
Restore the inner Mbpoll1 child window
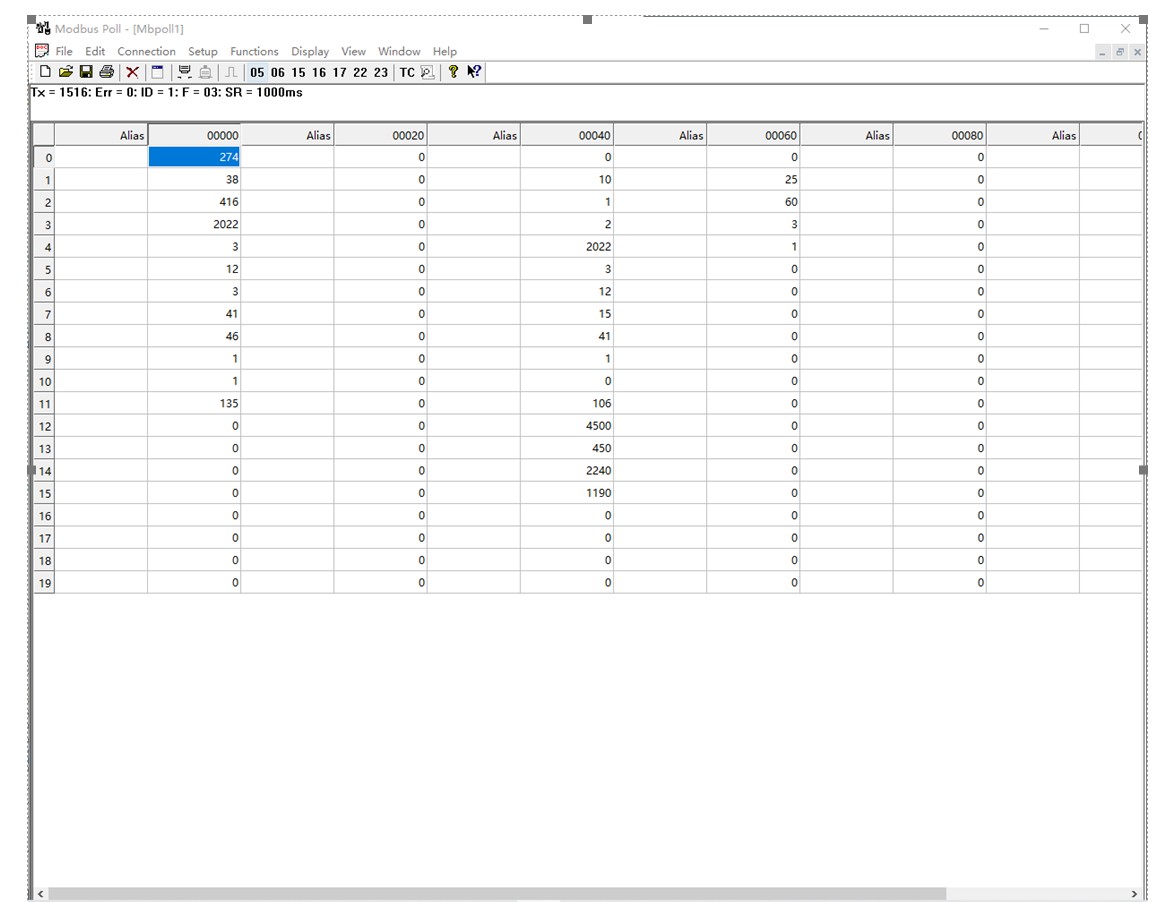1120,52
